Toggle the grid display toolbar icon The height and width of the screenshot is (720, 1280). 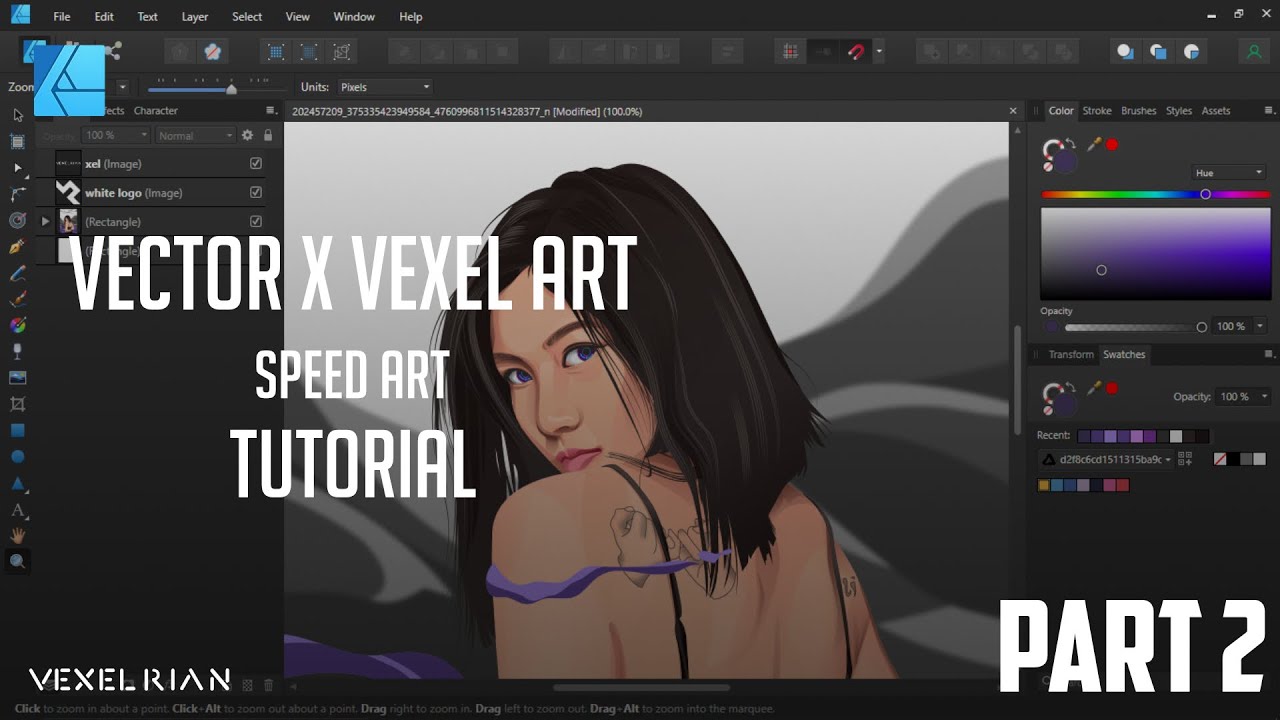tap(790, 52)
